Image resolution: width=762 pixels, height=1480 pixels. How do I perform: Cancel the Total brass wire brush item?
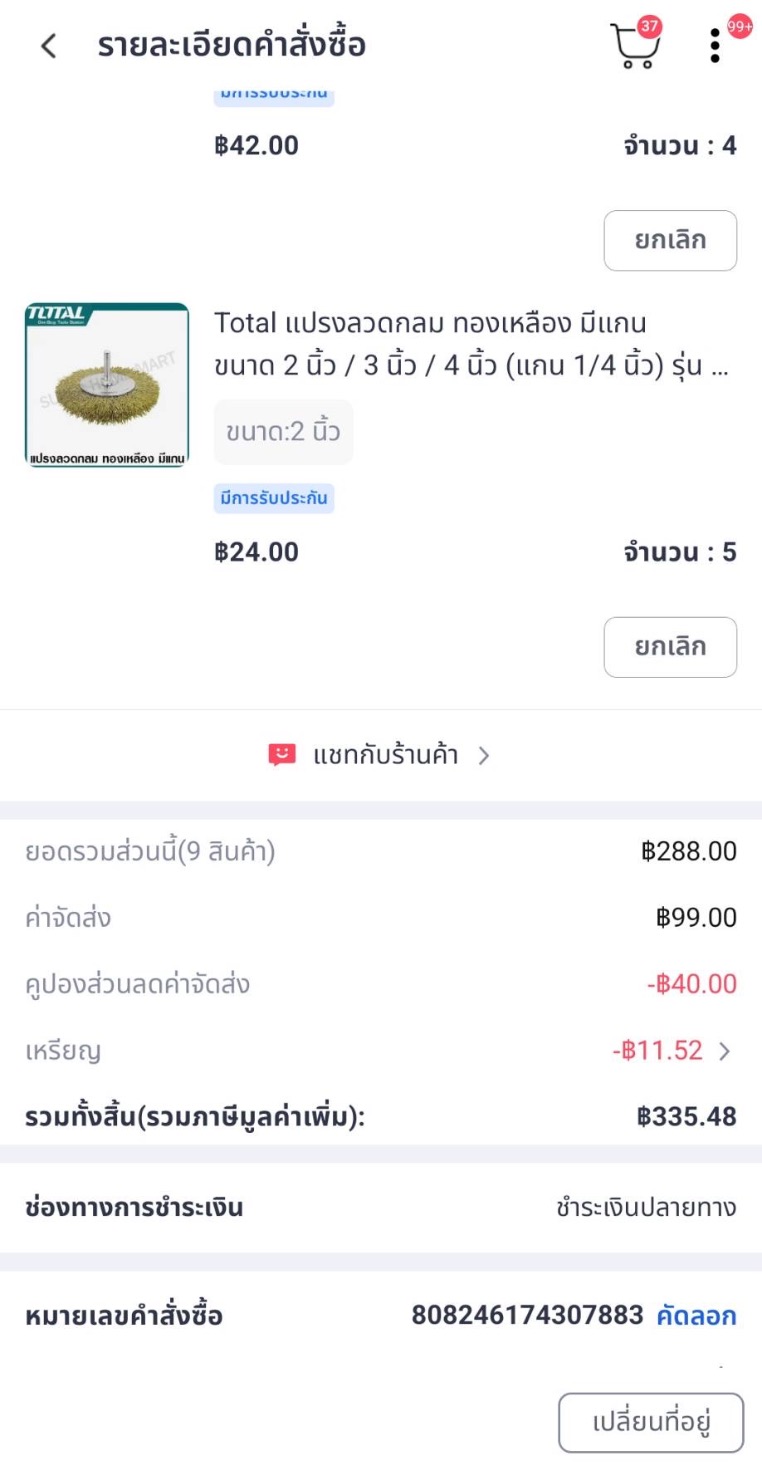coord(670,647)
